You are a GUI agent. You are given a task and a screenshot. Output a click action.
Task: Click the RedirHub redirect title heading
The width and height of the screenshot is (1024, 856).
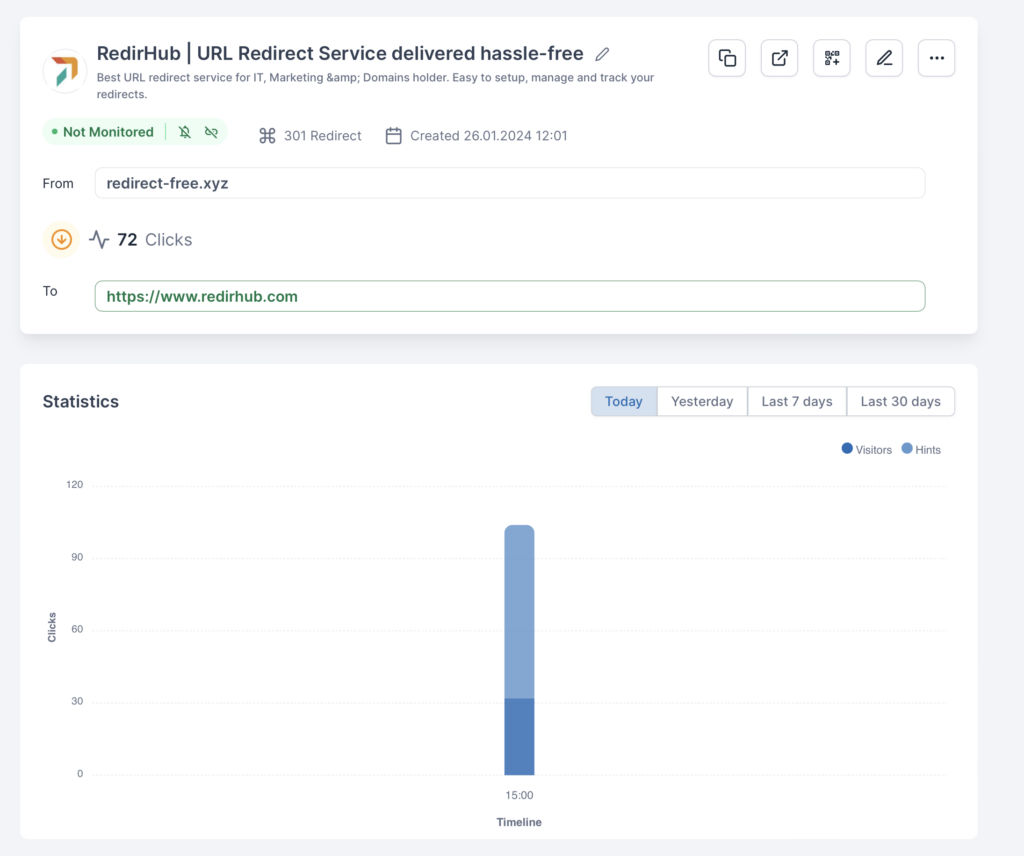340,54
